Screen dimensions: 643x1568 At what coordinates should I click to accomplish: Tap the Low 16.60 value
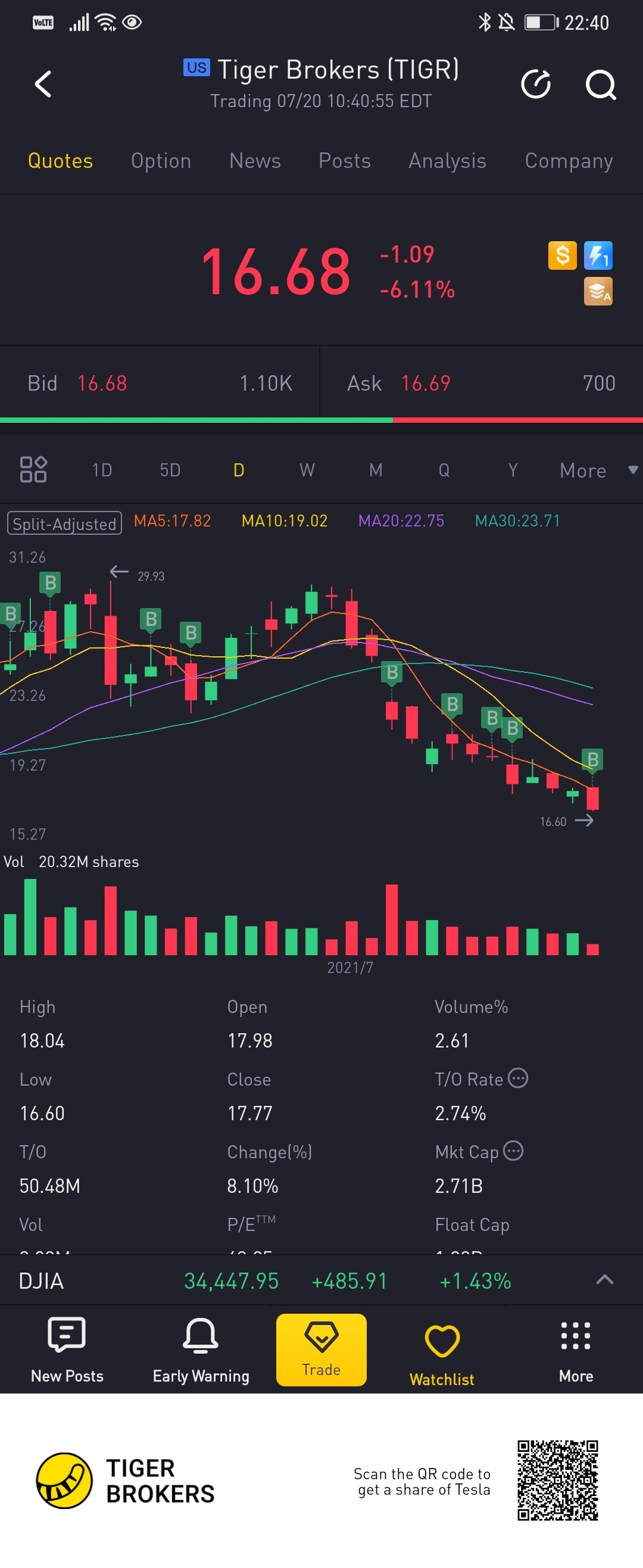click(x=42, y=1113)
